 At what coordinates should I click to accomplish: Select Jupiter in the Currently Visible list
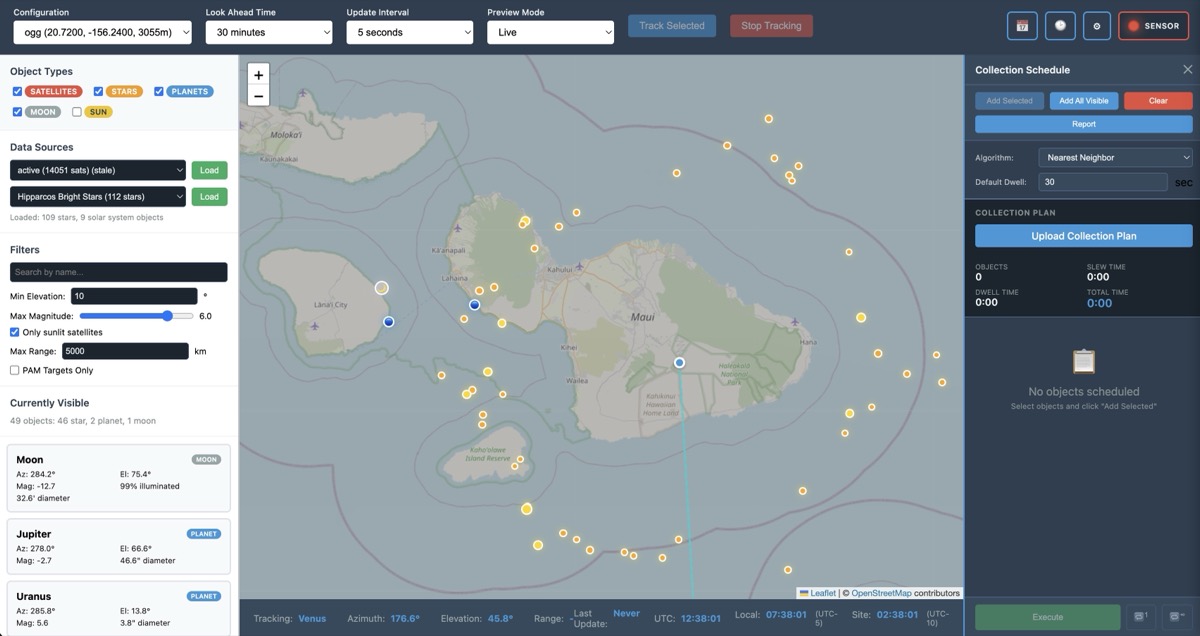[x=118, y=546]
